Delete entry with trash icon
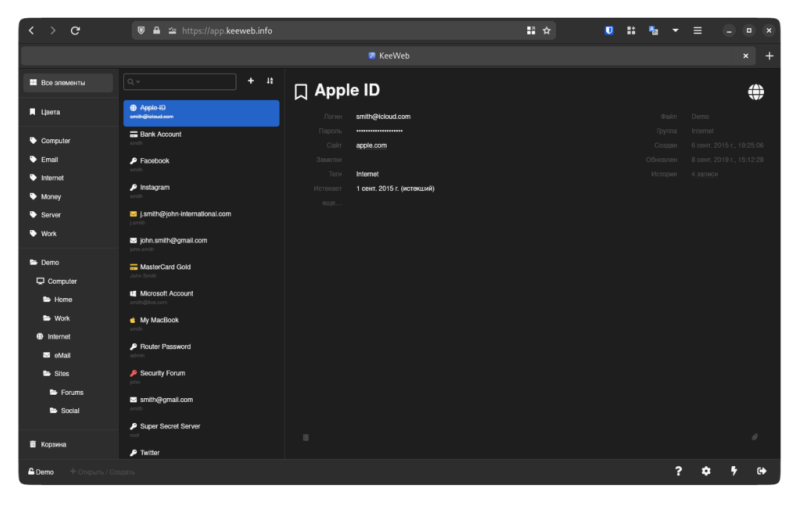800x506 pixels. (x=306, y=437)
